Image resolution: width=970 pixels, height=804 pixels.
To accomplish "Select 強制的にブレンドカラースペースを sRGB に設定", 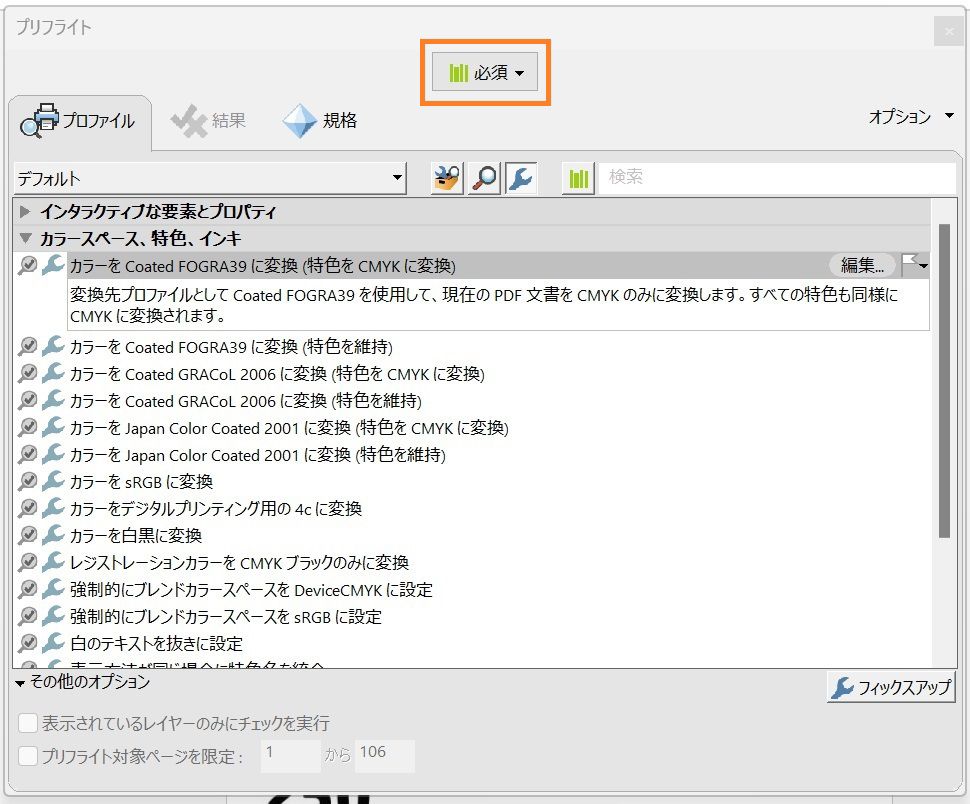I will (226, 617).
